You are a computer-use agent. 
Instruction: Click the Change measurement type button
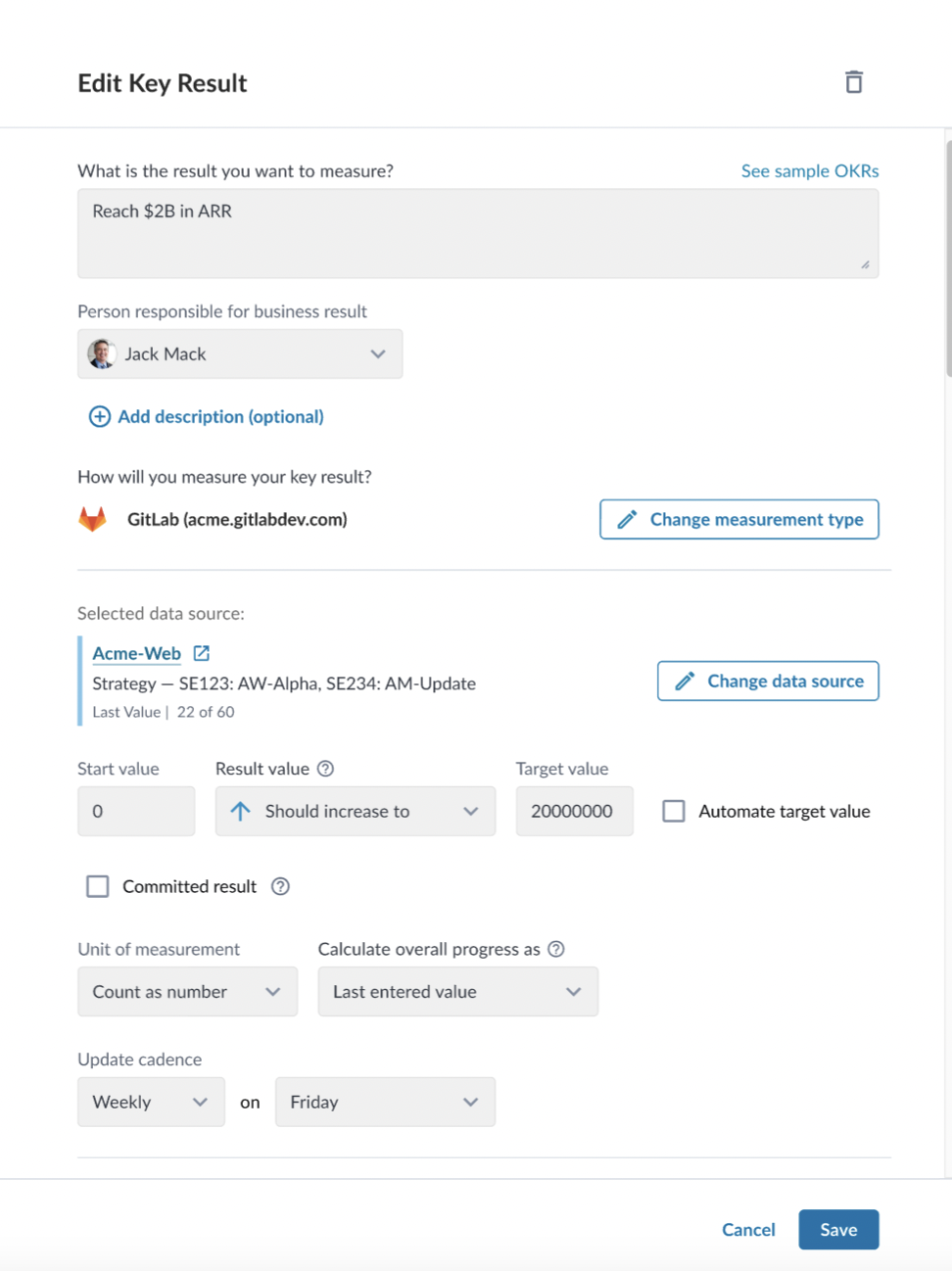point(739,519)
